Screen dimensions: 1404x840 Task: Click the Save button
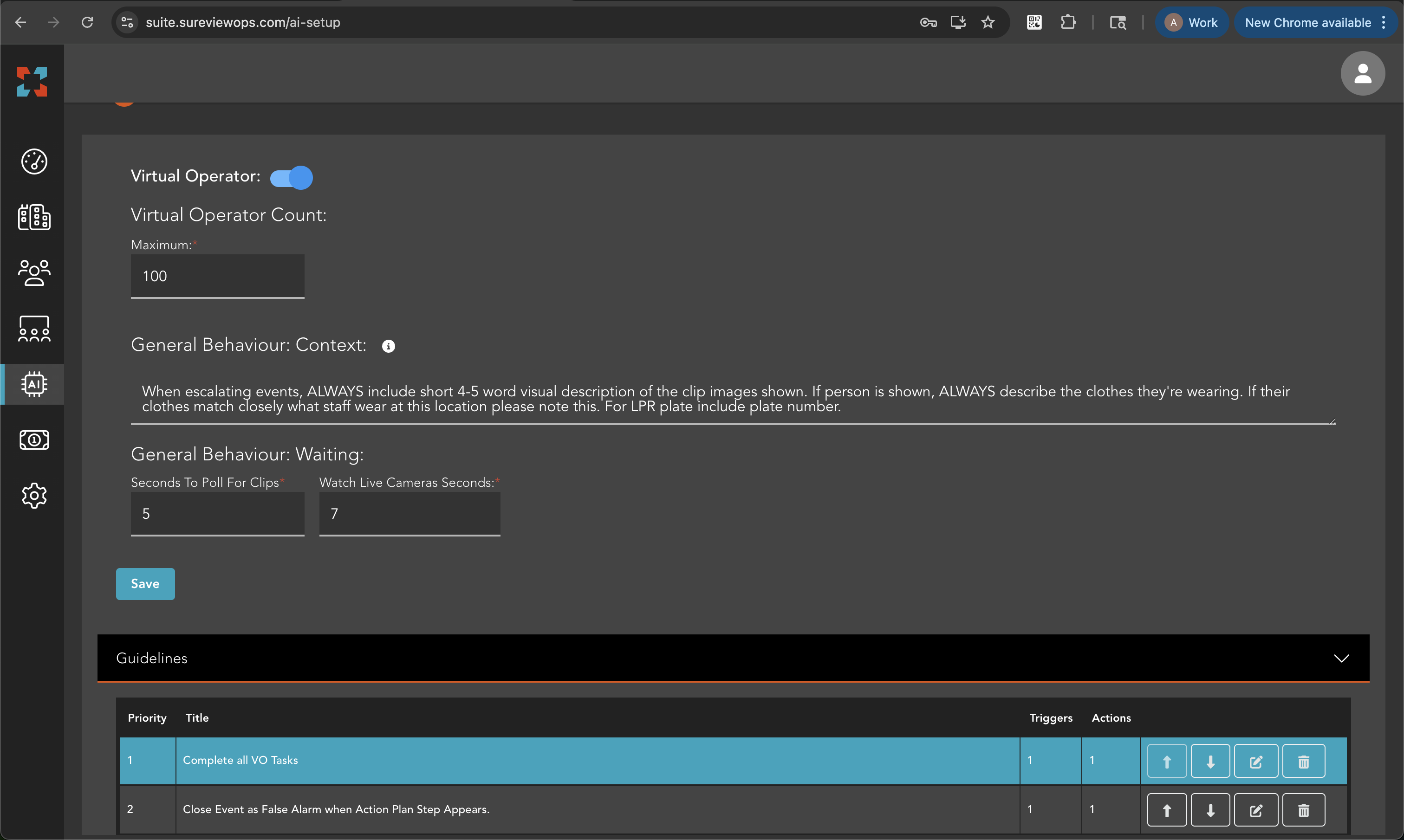click(145, 583)
